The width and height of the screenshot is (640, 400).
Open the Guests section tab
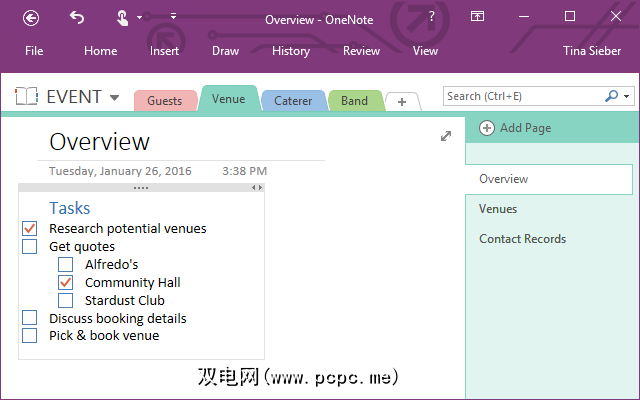click(165, 100)
